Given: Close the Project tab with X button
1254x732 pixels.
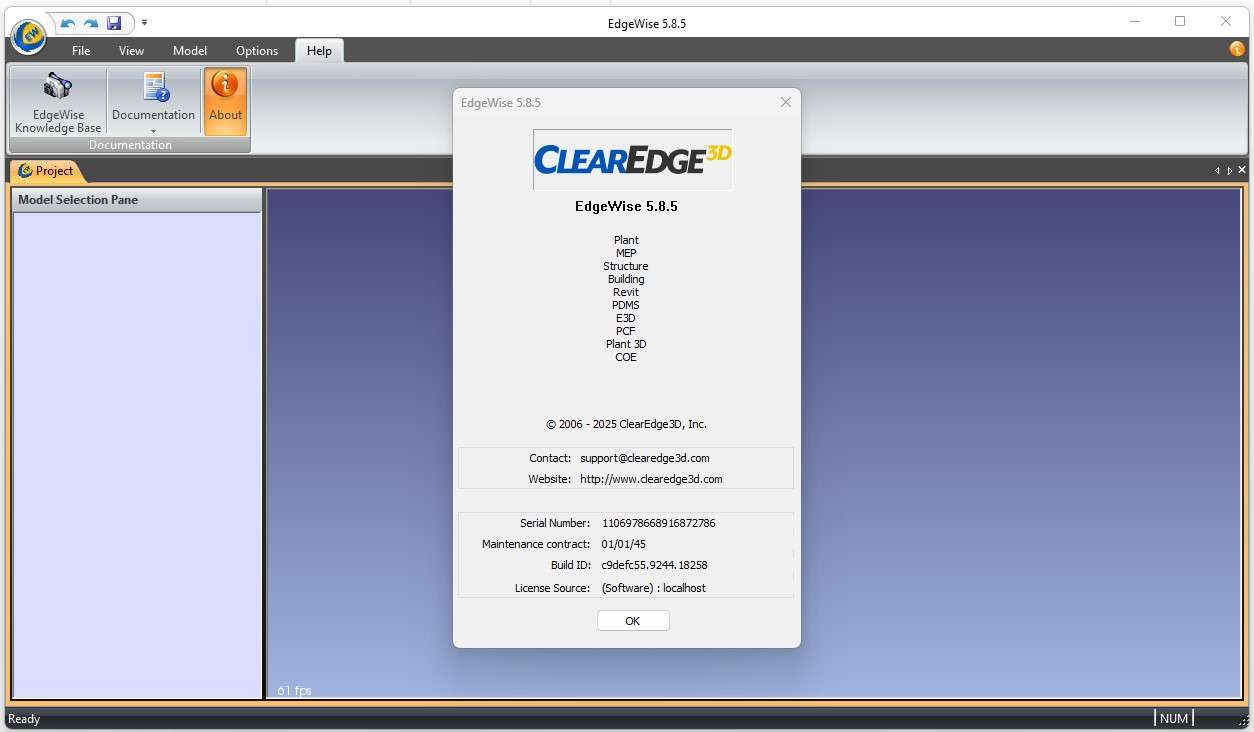Looking at the screenshot, I should click(1242, 171).
